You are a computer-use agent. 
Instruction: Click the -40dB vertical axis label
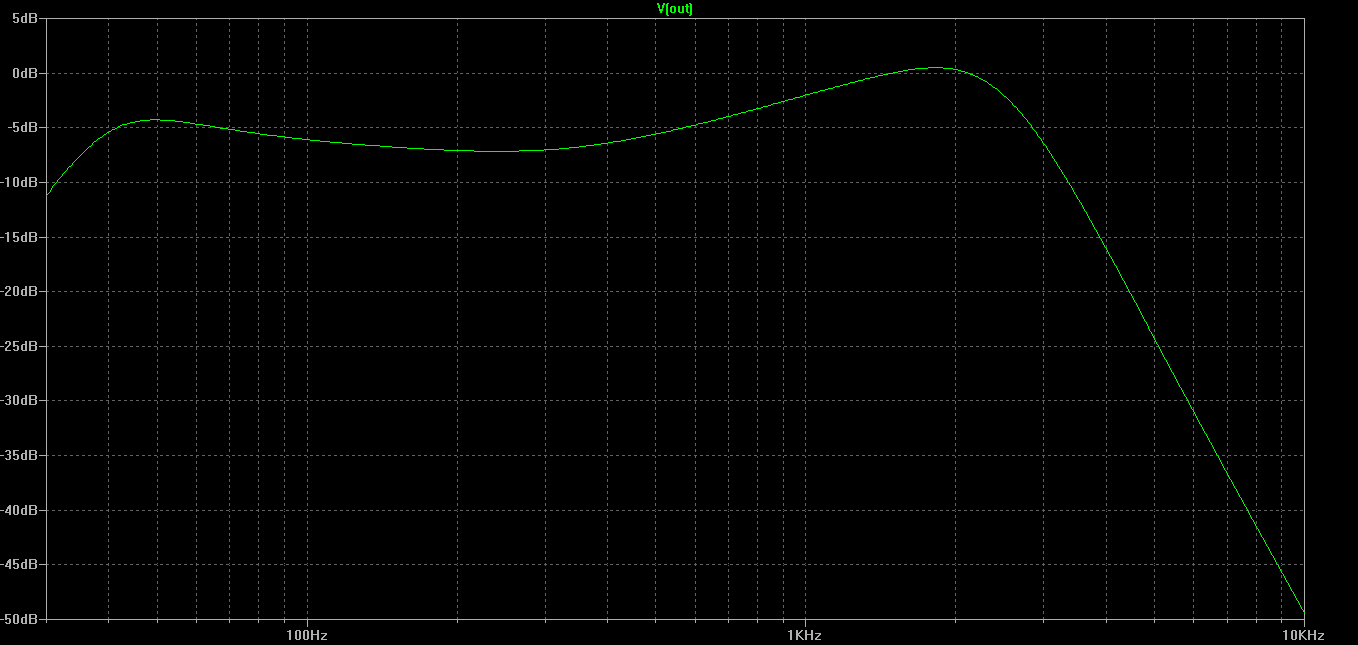tap(20, 510)
